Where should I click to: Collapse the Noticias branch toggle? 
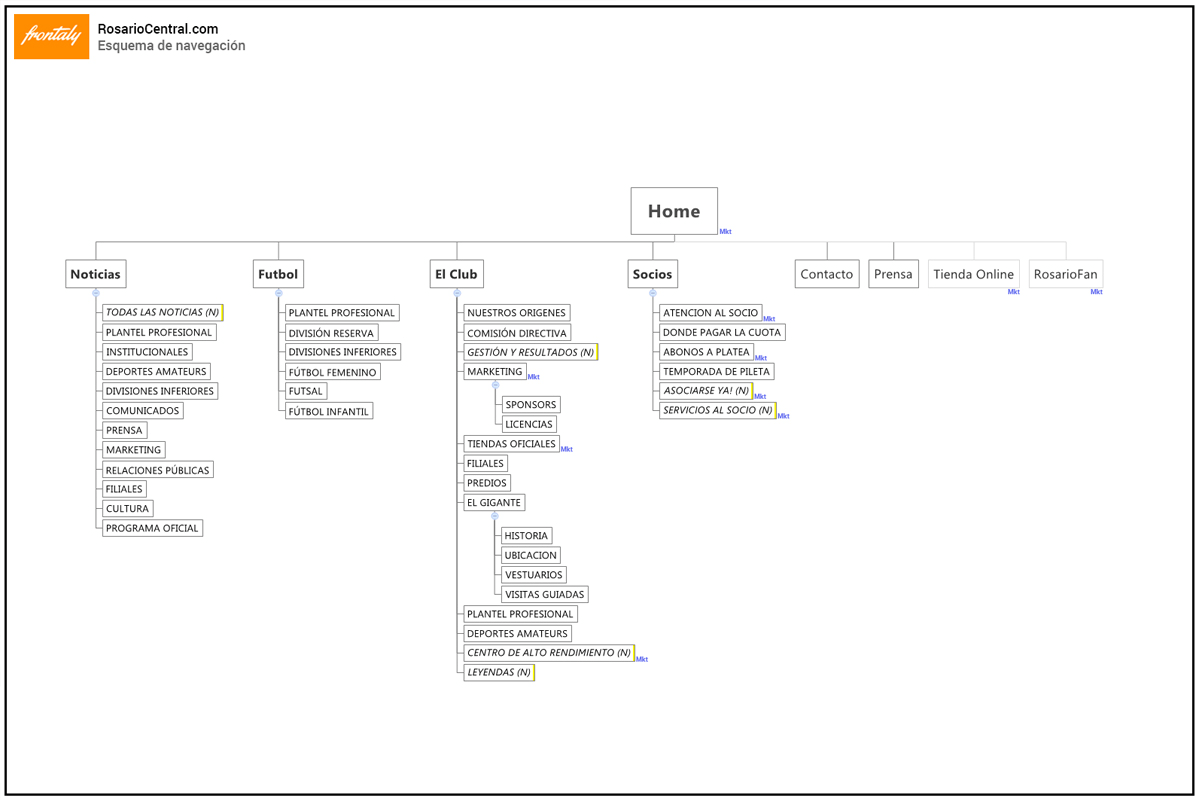click(96, 293)
